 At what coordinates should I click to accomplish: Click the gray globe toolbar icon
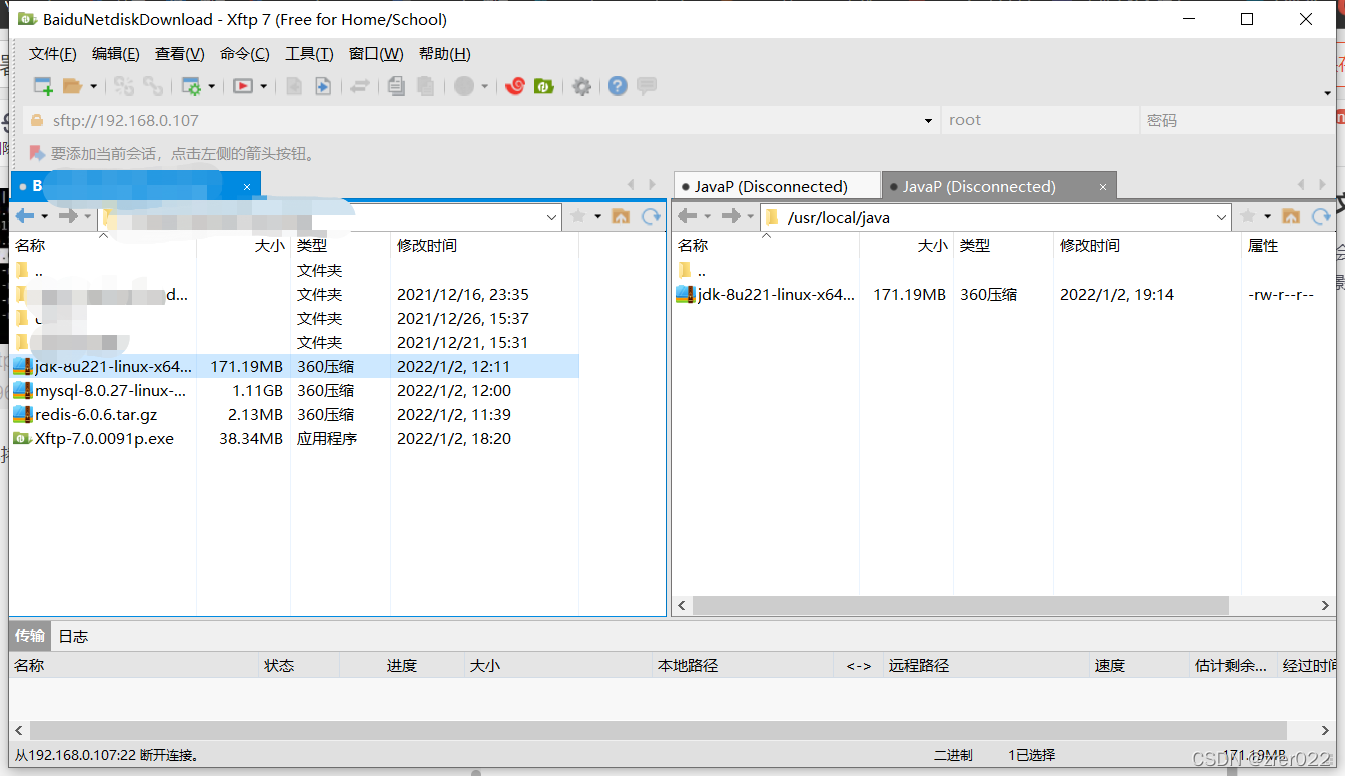[464, 86]
